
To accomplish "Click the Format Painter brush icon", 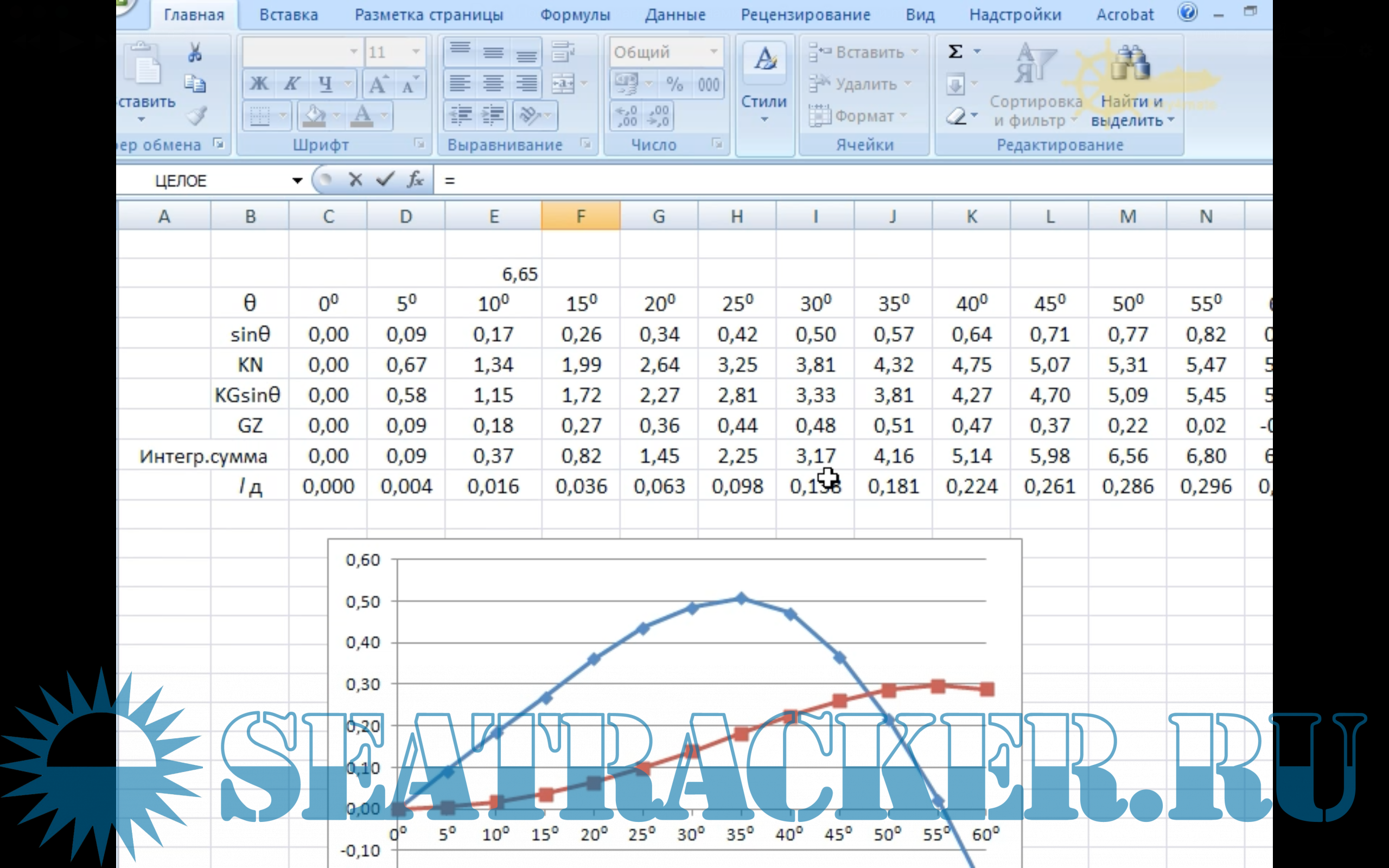I will pyautogui.click(x=197, y=116).
